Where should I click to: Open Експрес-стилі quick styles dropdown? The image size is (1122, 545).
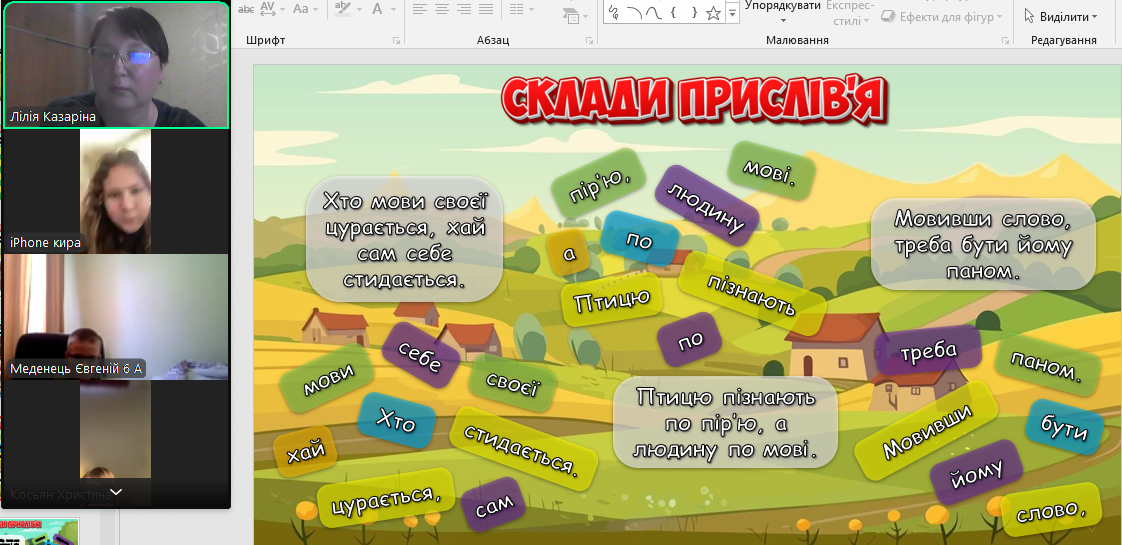850,13
